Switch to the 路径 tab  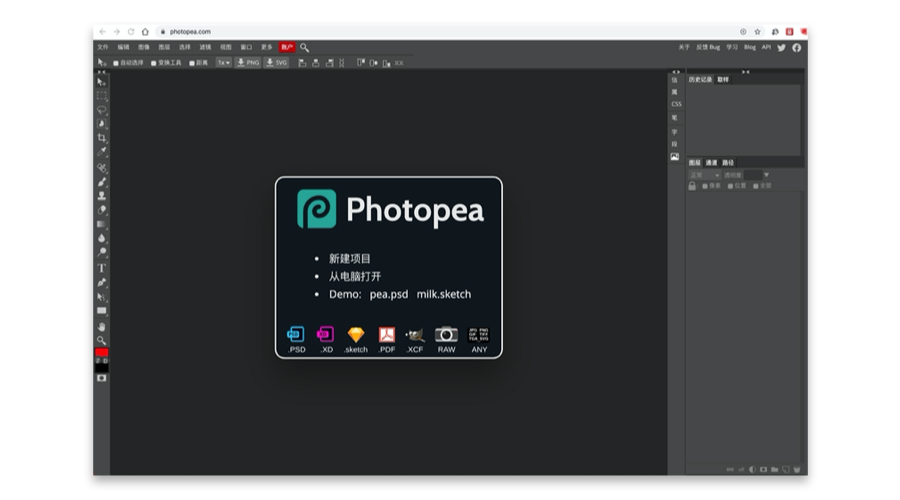click(x=728, y=163)
